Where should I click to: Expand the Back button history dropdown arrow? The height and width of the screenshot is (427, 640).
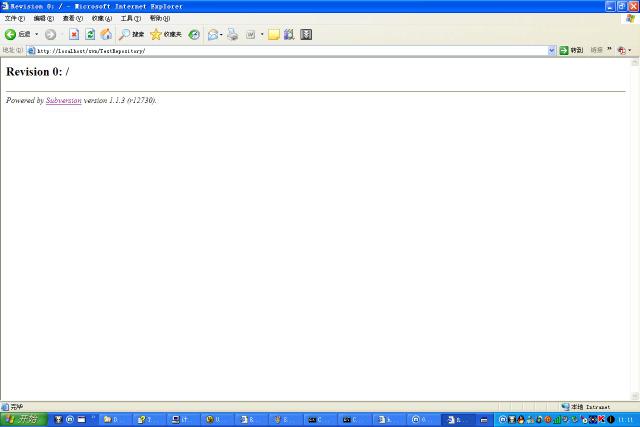tap(37, 34)
